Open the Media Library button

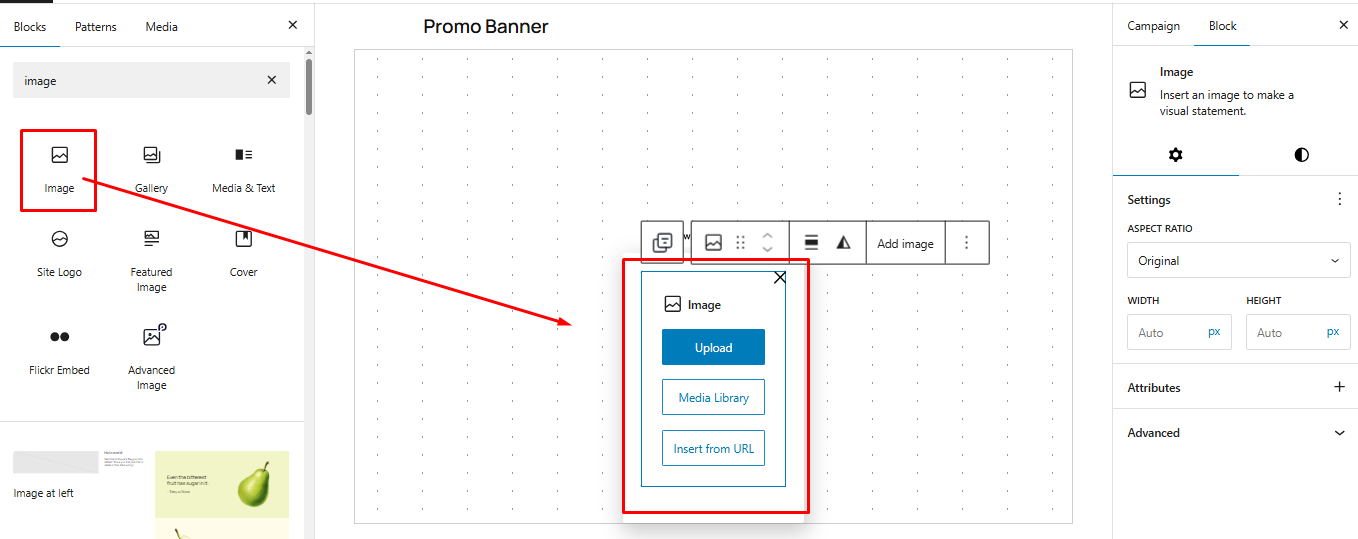coord(713,397)
